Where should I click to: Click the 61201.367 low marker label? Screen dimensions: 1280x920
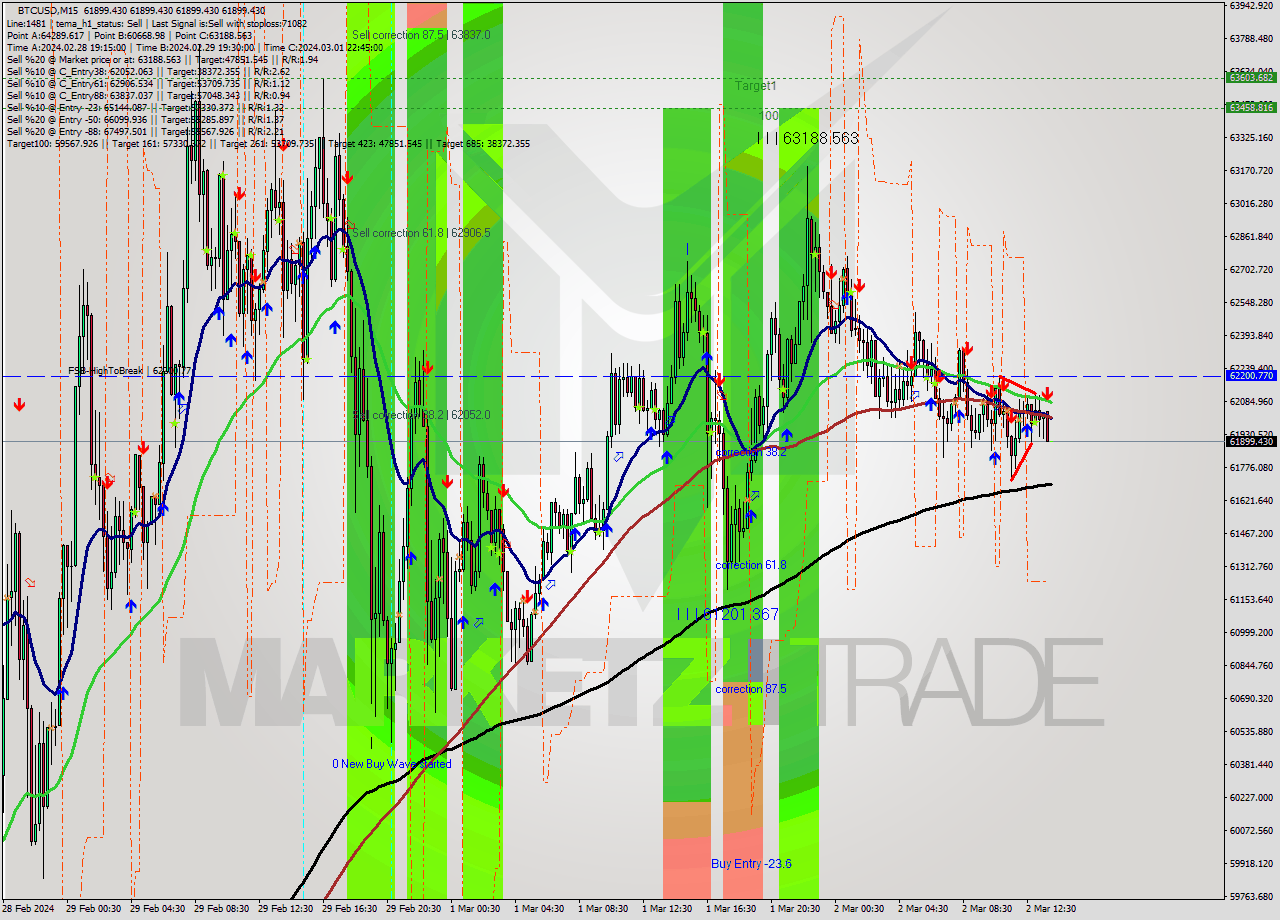pyautogui.click(x=727, y=614)
